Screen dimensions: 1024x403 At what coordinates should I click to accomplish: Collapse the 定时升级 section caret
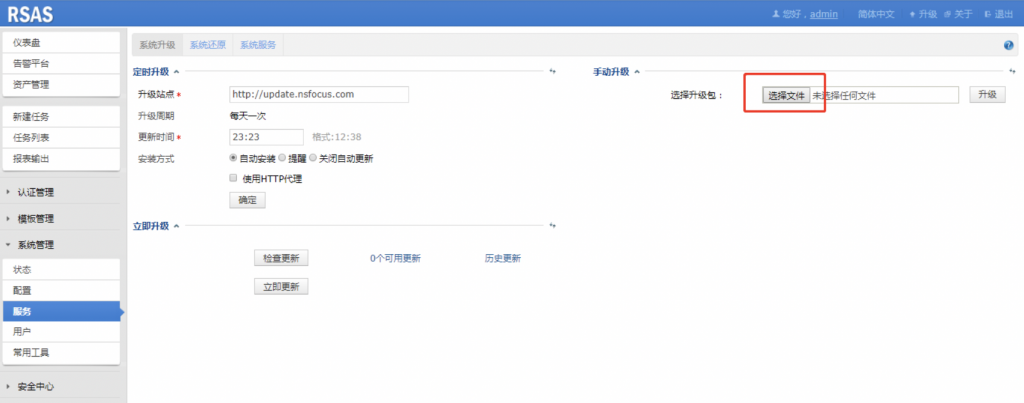(177, 71)
